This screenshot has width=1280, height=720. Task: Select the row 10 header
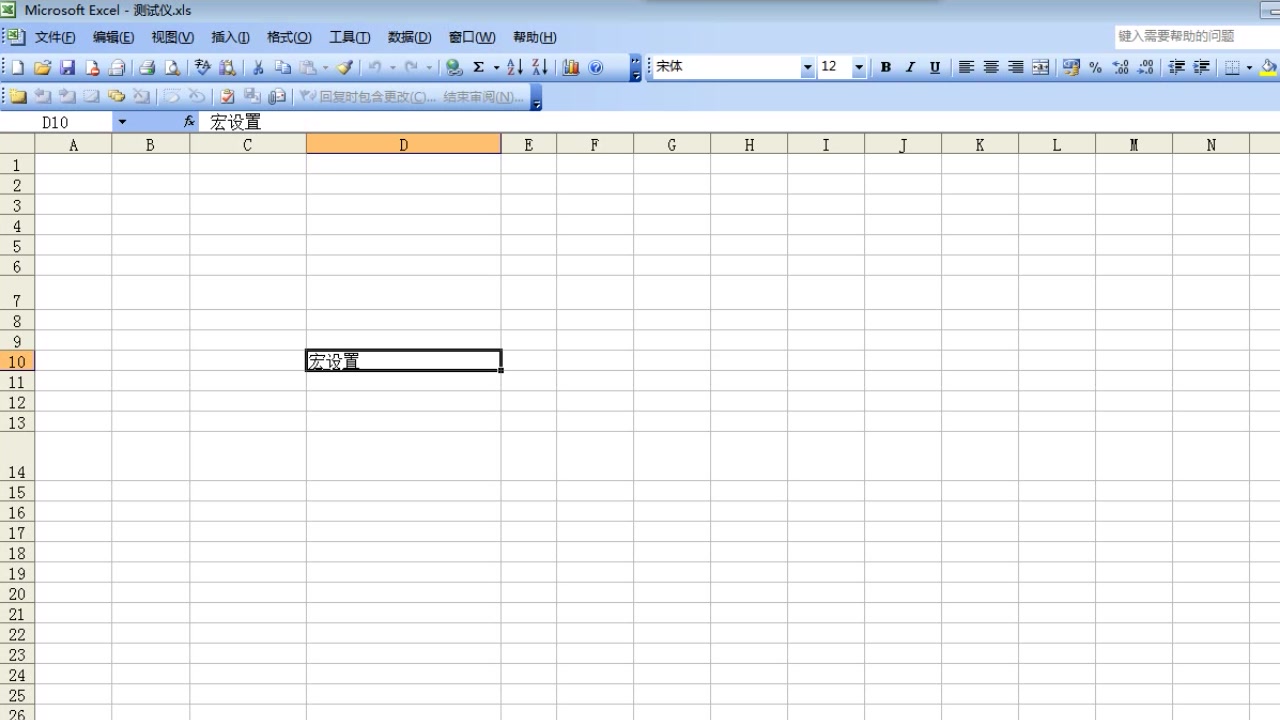[x=17, y=361]
